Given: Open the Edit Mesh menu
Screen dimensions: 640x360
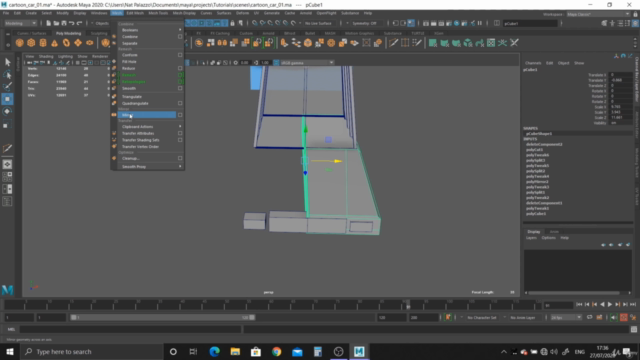Looking at the screenshot, I should 135,13.
